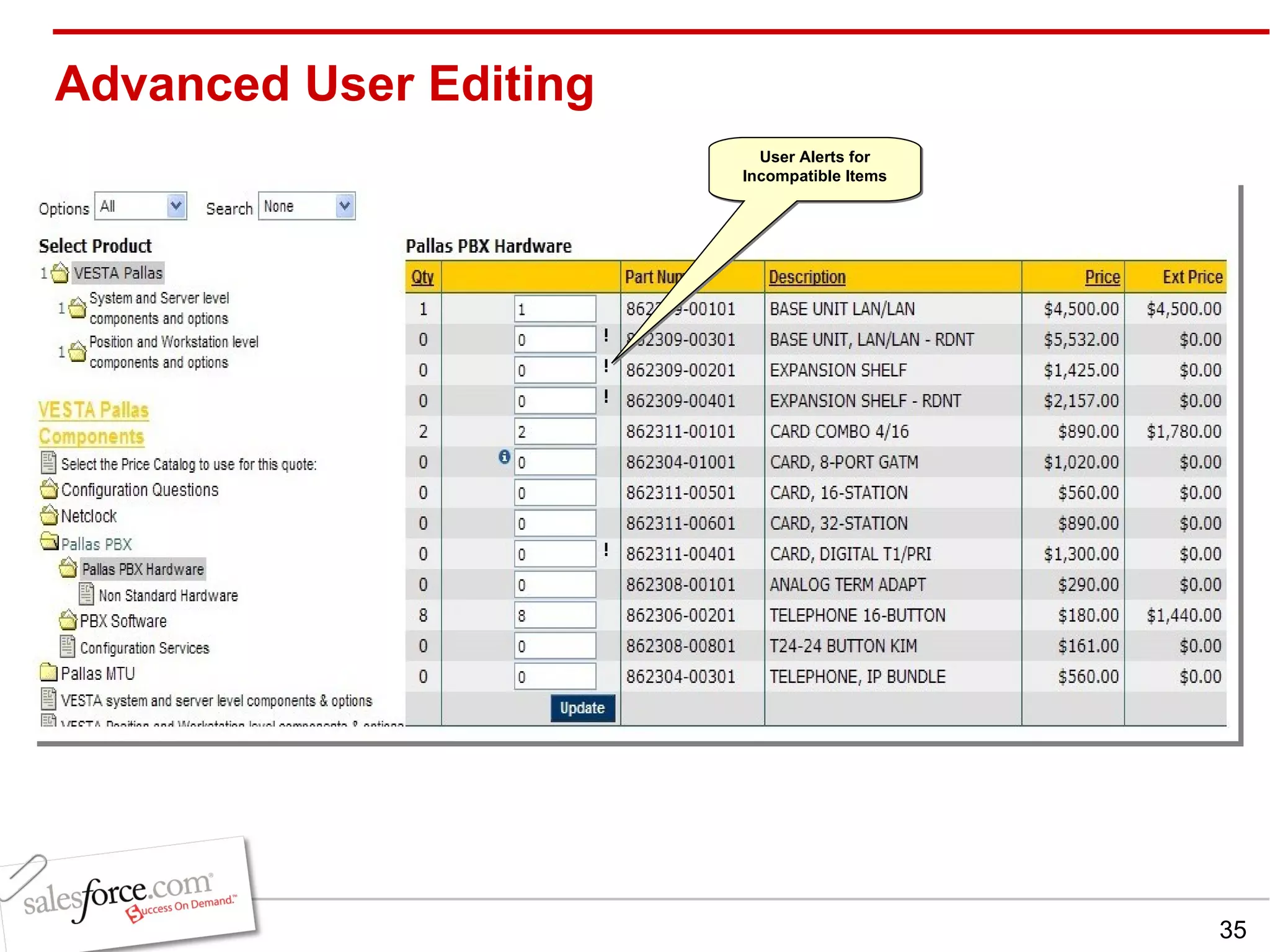The width and height of the screenshot is (1270, 952).
Task: Click part number 862304-00301
Action: (680, 676)
